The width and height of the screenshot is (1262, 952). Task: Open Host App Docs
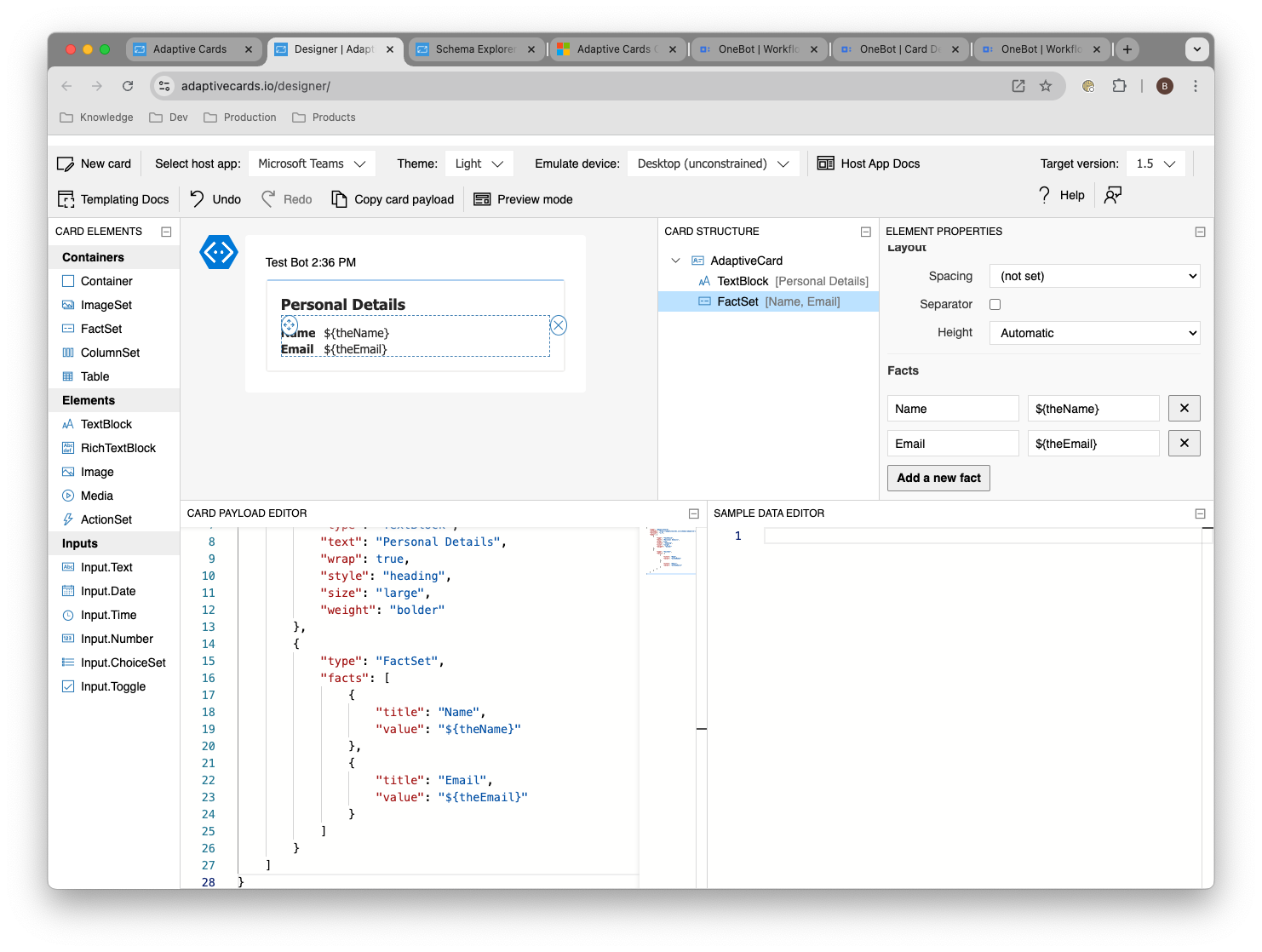(x=869, y=163)
